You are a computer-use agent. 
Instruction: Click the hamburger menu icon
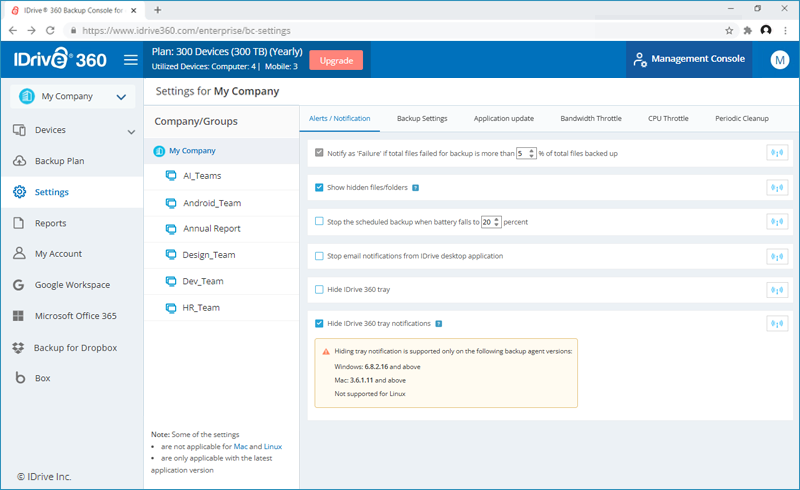[130, 60]
